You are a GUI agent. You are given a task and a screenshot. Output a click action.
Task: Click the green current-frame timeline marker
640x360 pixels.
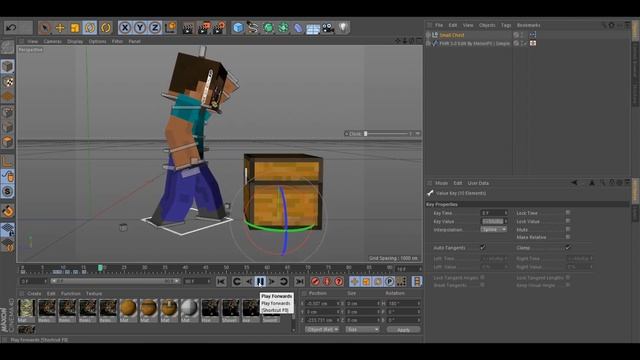coord(100,268)
